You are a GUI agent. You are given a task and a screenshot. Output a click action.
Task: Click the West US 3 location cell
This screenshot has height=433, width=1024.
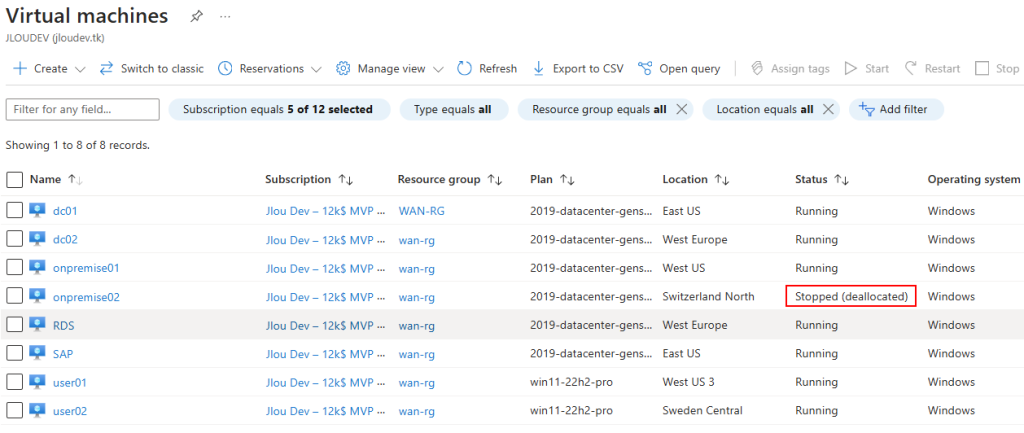(688, 382)
